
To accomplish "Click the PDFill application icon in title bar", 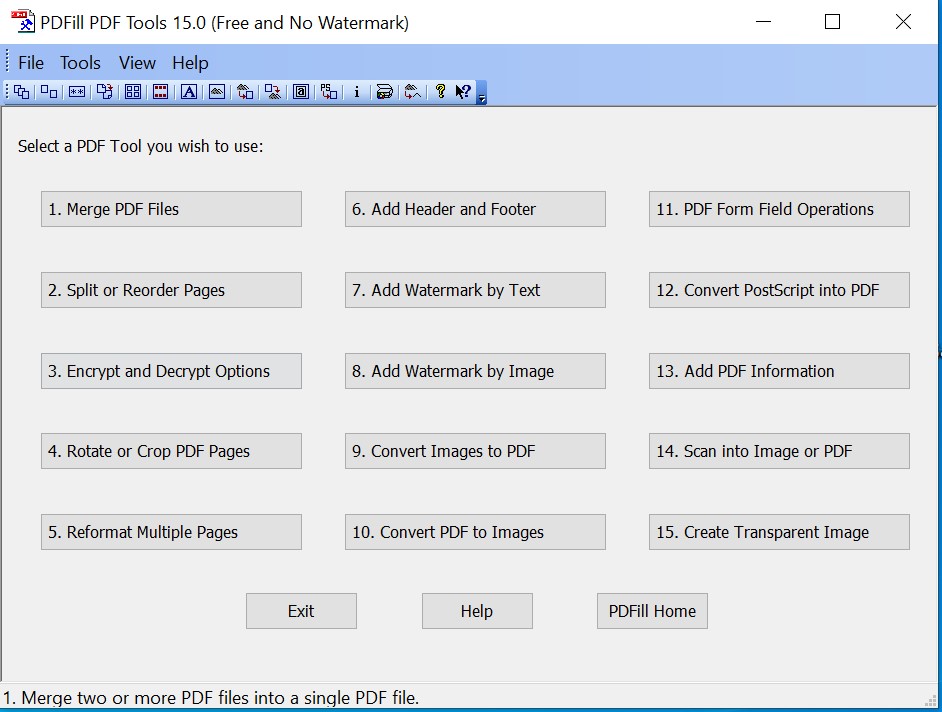I will point(23,22).
